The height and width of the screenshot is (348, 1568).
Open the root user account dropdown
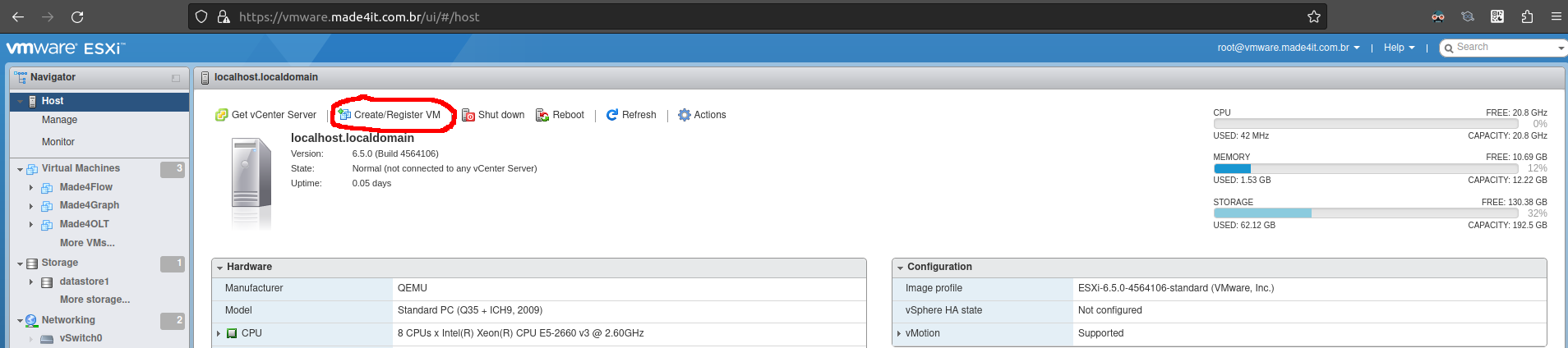pos(1288,48)
